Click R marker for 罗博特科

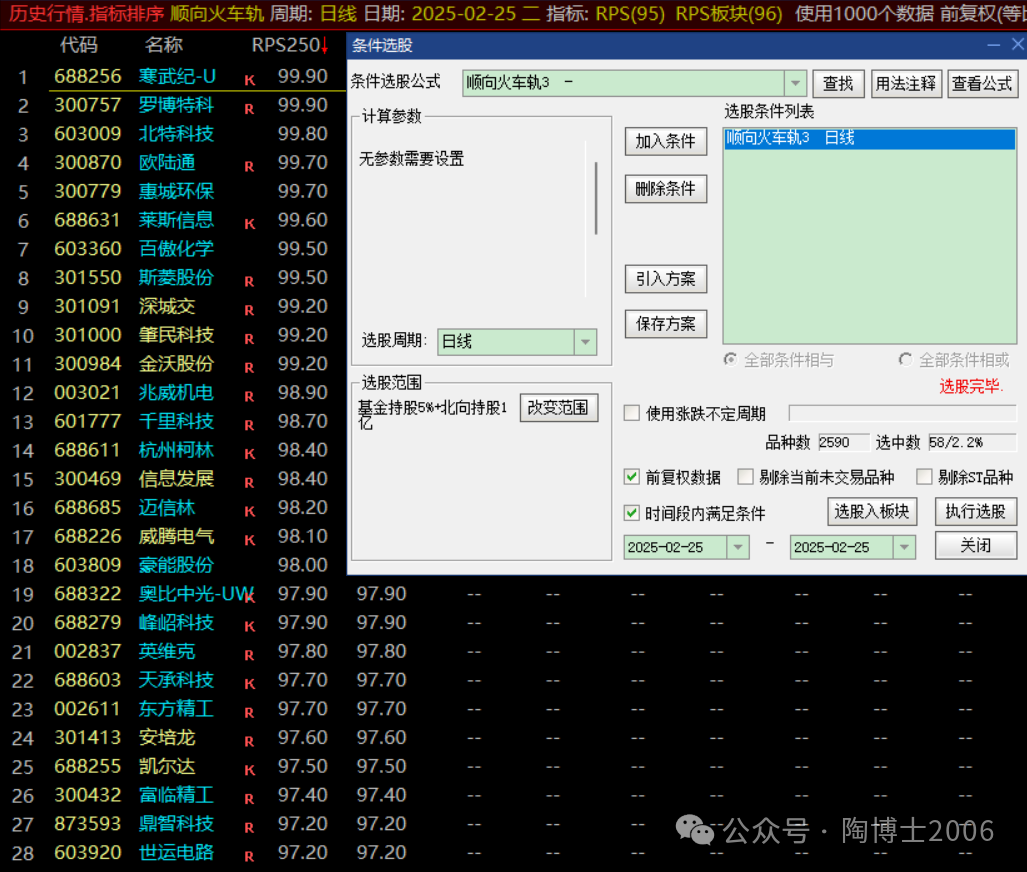point(250,109)
